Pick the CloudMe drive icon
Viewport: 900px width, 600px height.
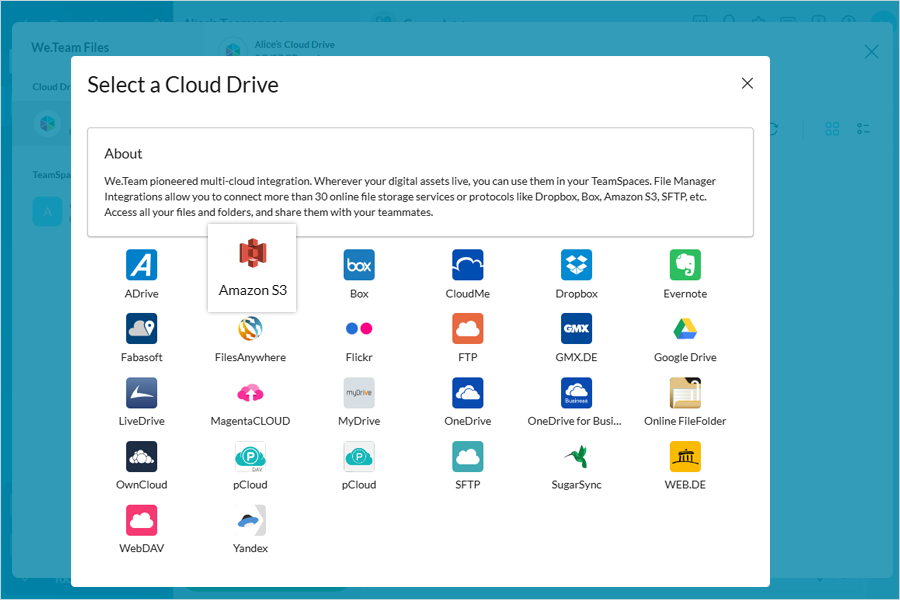pos(467,265)
